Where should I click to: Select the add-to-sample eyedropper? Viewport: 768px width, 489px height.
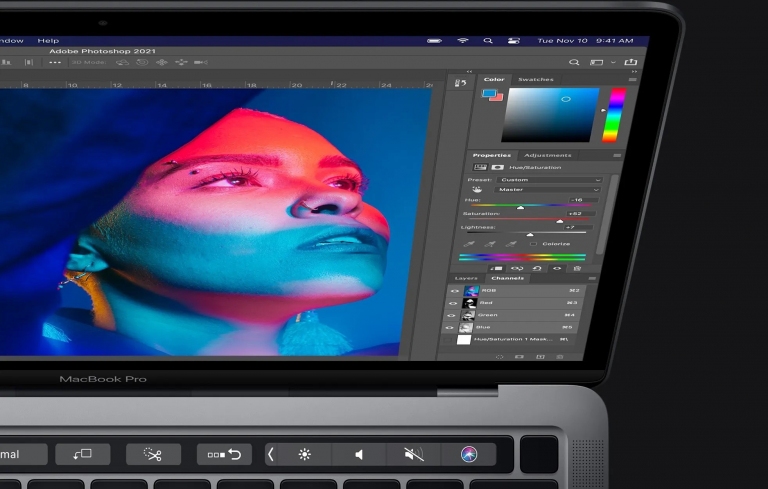click(x=490, y=244)
